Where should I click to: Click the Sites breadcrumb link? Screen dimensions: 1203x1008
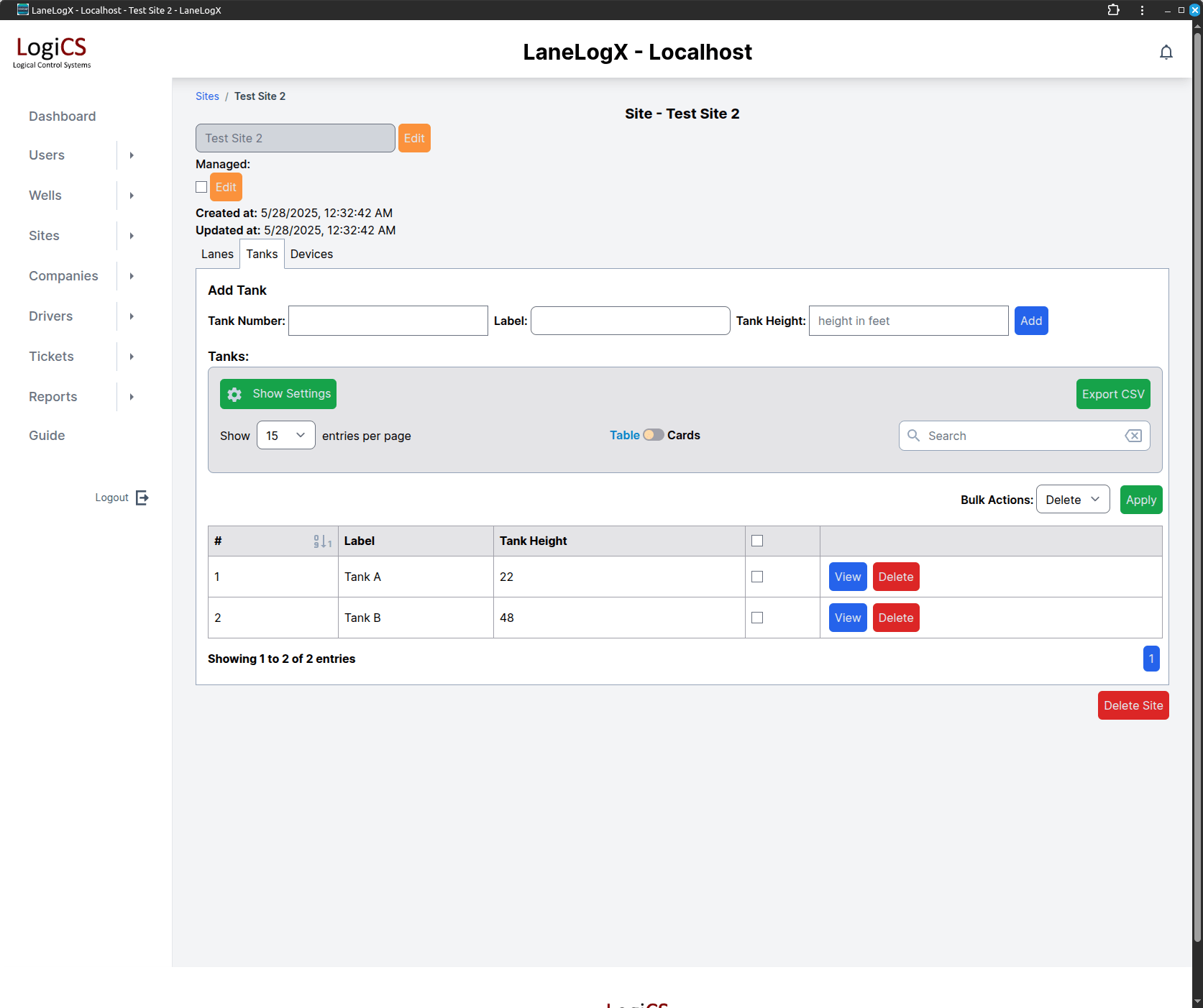point(207,96)
